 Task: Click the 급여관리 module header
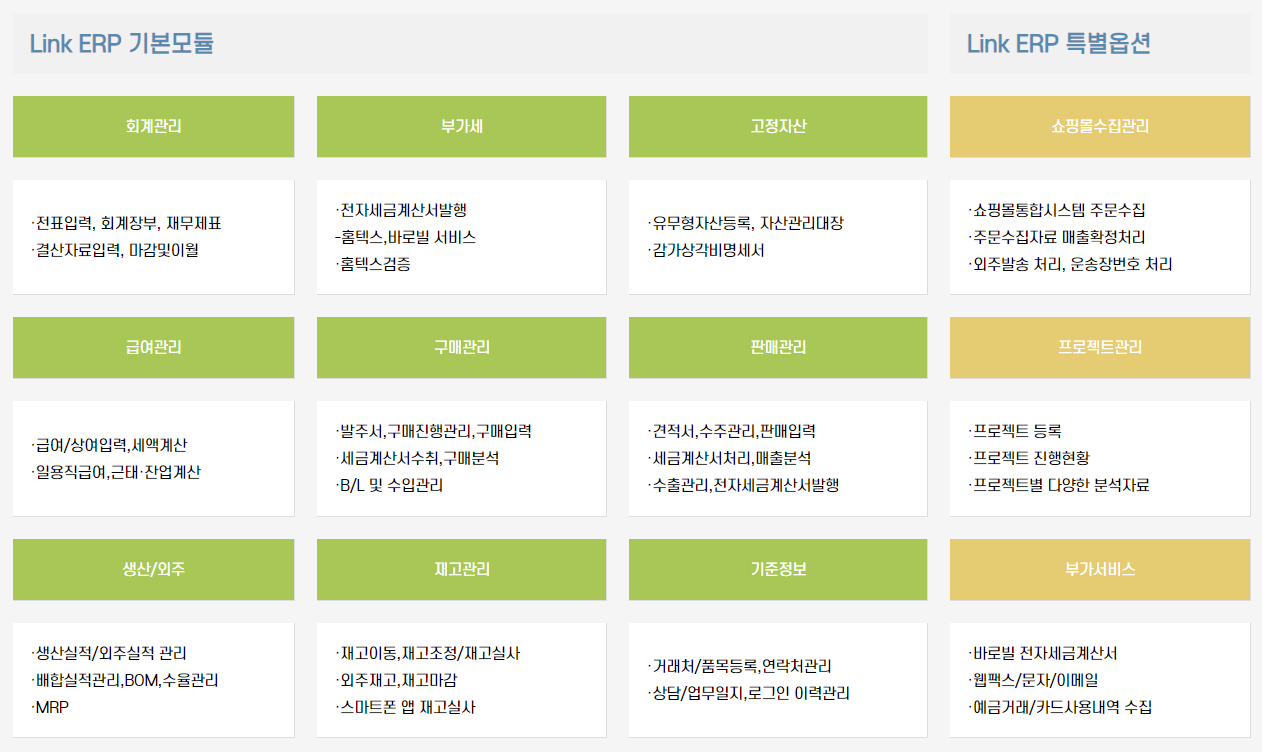tap(153, 348)
